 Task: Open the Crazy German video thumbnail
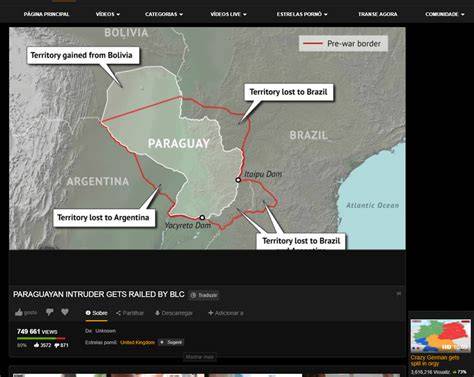point(440,336)
